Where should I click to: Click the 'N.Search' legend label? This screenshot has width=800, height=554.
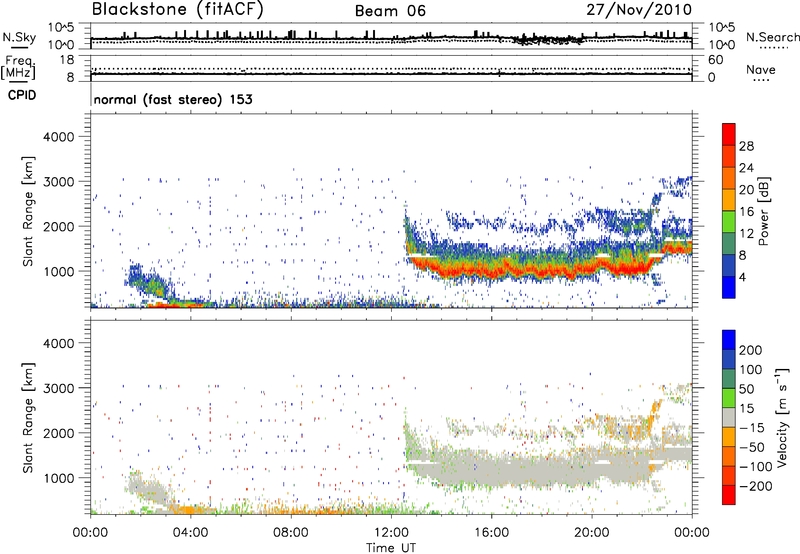click(772, 37)
